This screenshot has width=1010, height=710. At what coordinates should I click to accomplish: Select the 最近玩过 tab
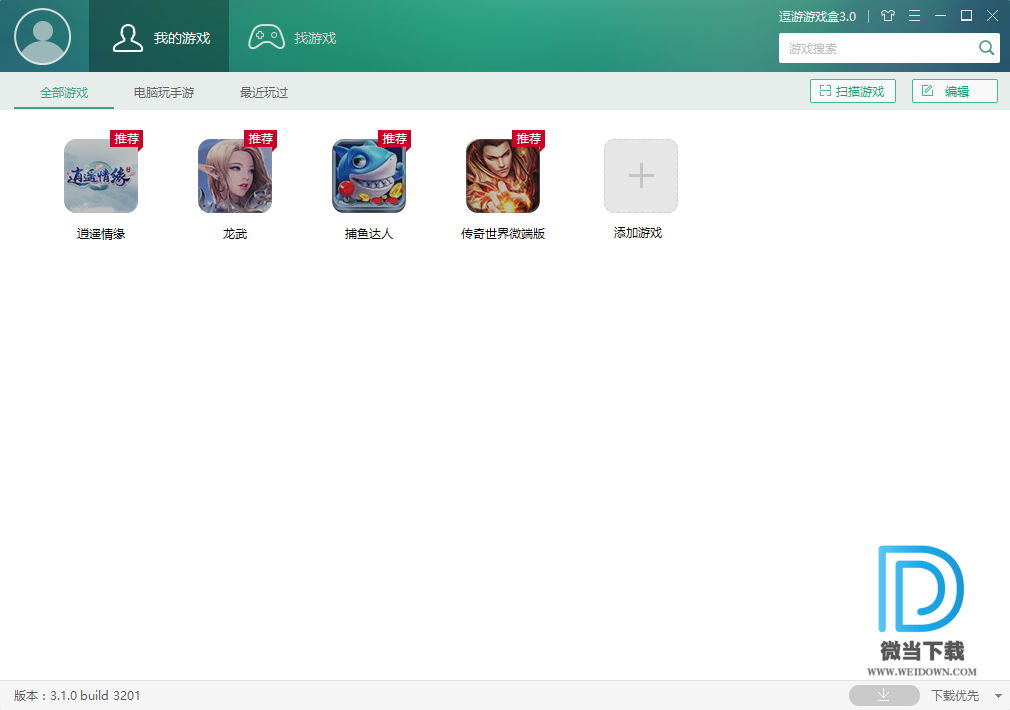click(263, 93)
